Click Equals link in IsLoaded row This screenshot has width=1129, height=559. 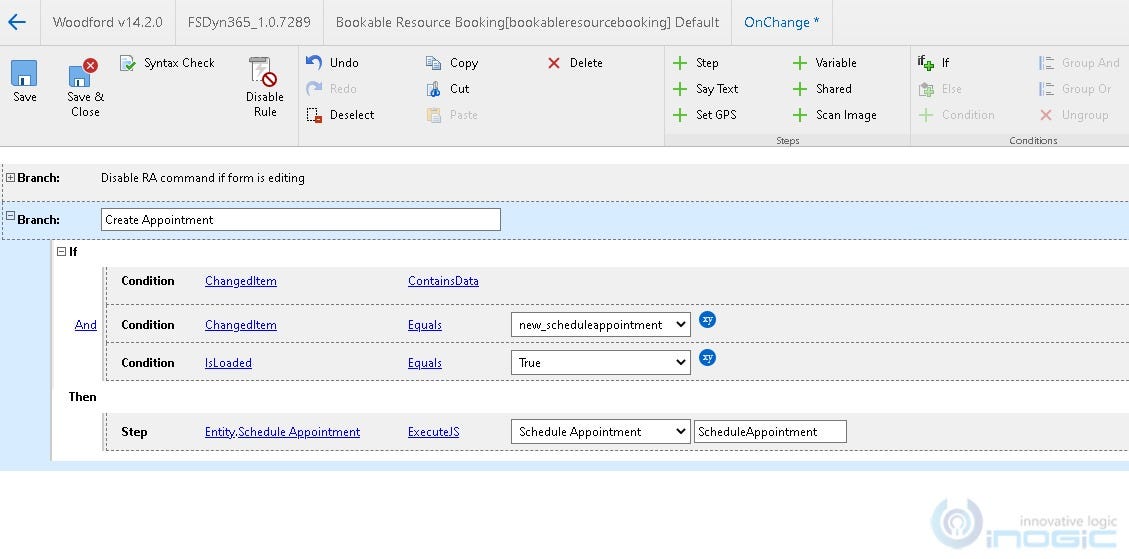pyautogui.click(x=425, y=362)
